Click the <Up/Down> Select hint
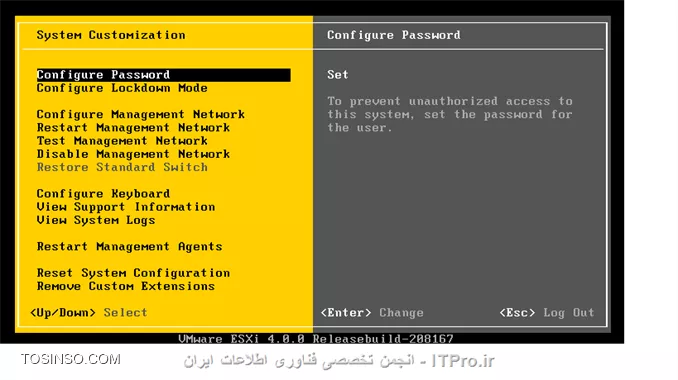 [89, 313]
